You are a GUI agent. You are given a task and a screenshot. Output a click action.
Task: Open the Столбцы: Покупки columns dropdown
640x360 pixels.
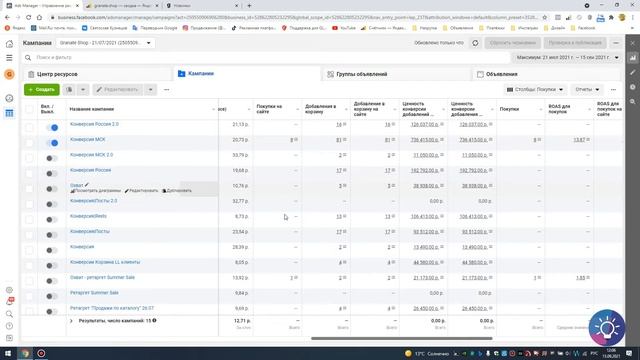[x=535, y=89]
